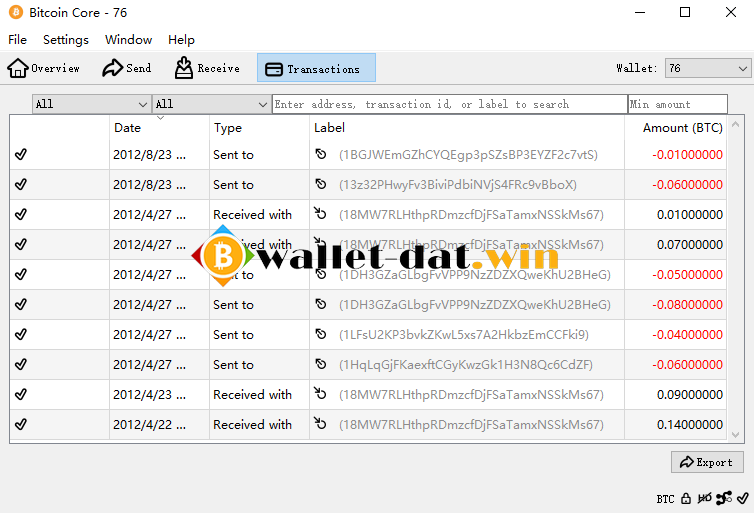Select address 1BGJWEmGZhCYQEgp3pSZsBP3EYZF2c7vtS
754x513 pixels.
tap(468, 155)
